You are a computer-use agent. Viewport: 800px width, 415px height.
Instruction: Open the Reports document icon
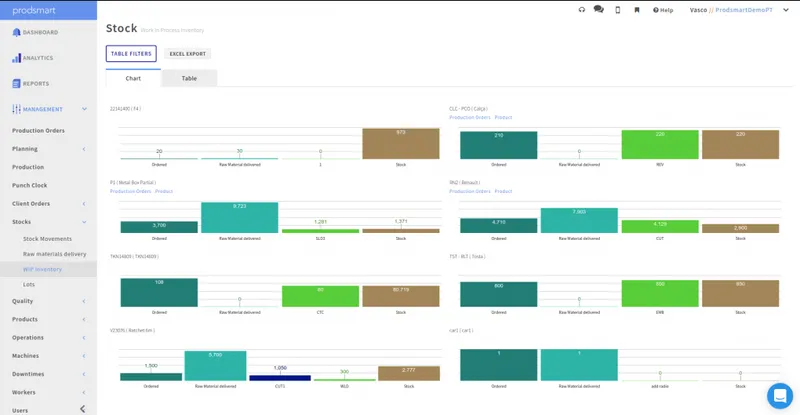16,84
